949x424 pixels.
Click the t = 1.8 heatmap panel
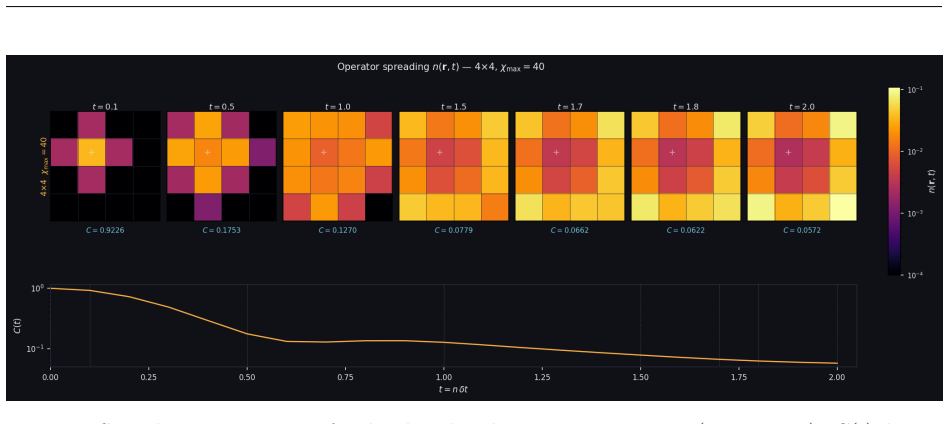click(x=686, y=166)
